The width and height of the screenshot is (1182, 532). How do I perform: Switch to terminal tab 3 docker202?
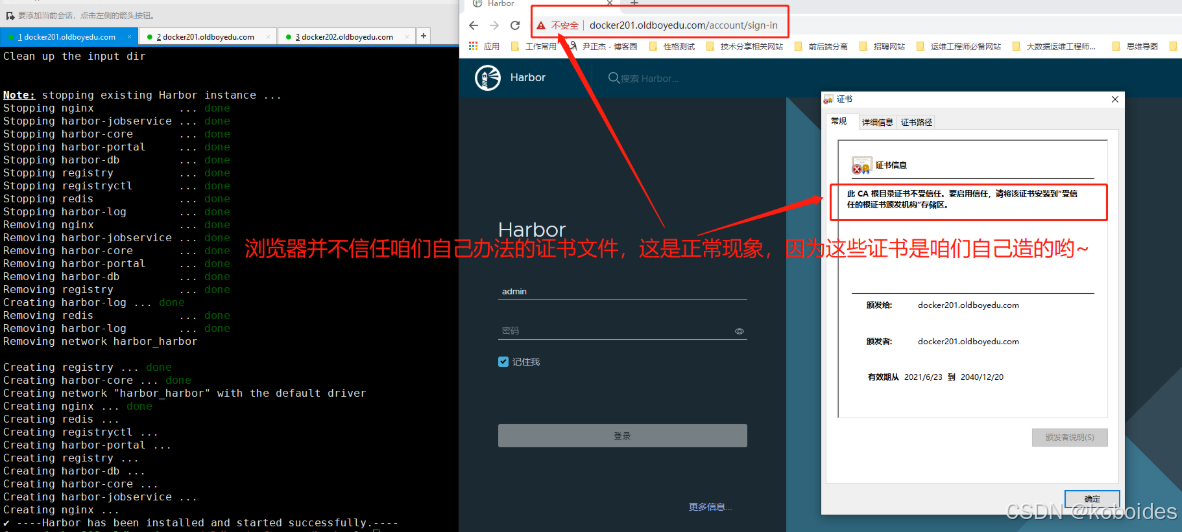point(345,36)
